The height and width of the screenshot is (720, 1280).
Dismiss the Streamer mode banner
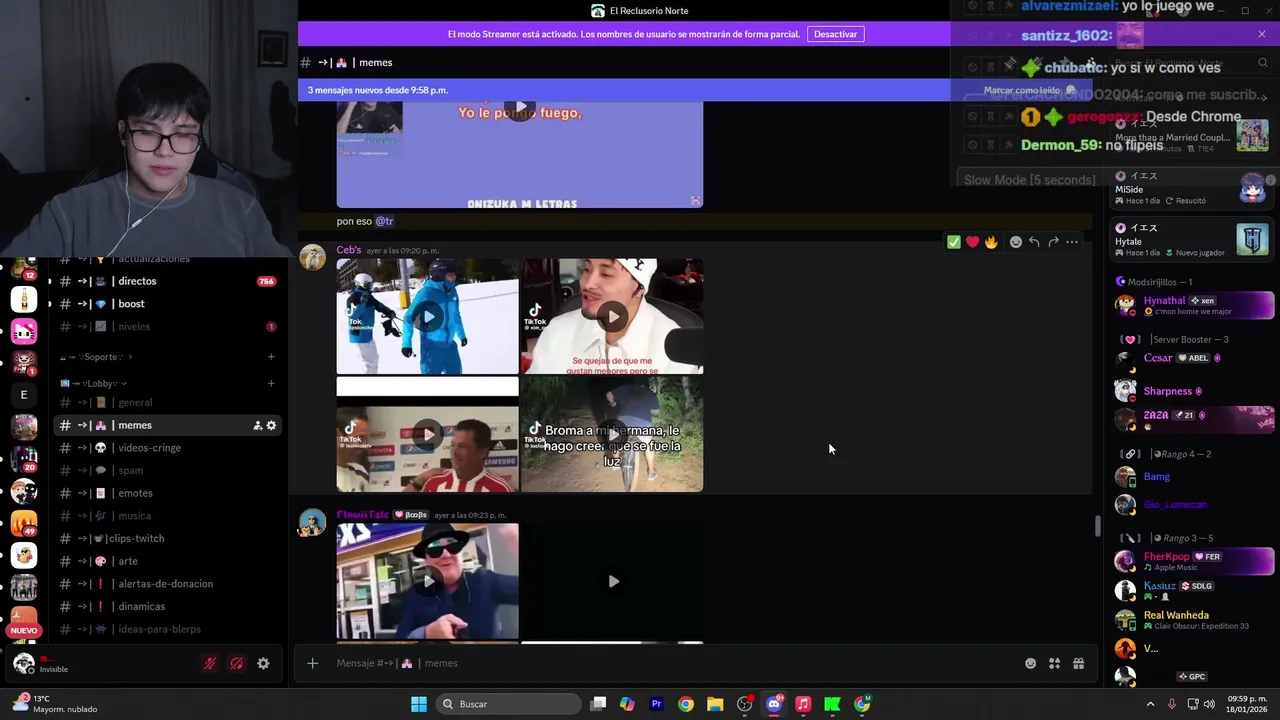click(1262, 34)
